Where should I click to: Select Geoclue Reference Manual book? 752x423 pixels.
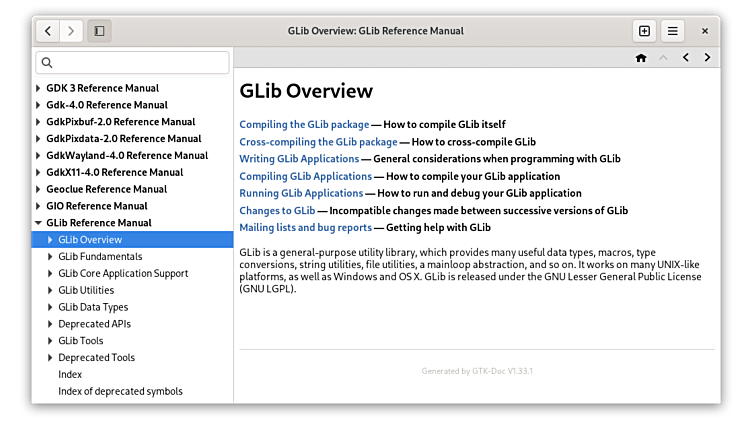click(106, 189)
